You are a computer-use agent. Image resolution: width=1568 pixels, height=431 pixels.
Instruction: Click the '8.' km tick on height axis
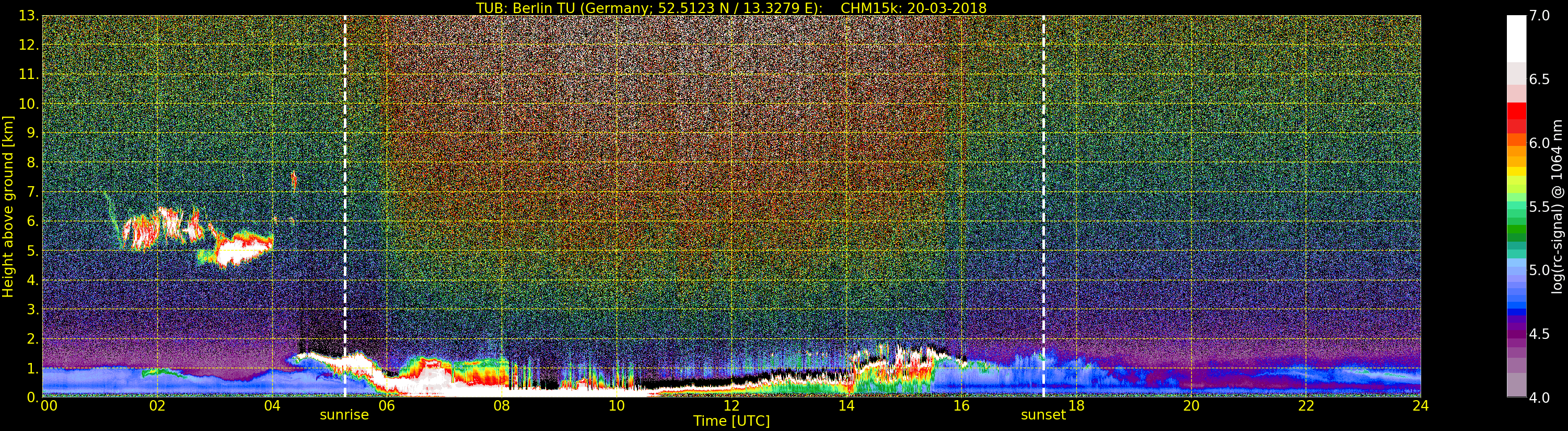click(x=32, y=162)
